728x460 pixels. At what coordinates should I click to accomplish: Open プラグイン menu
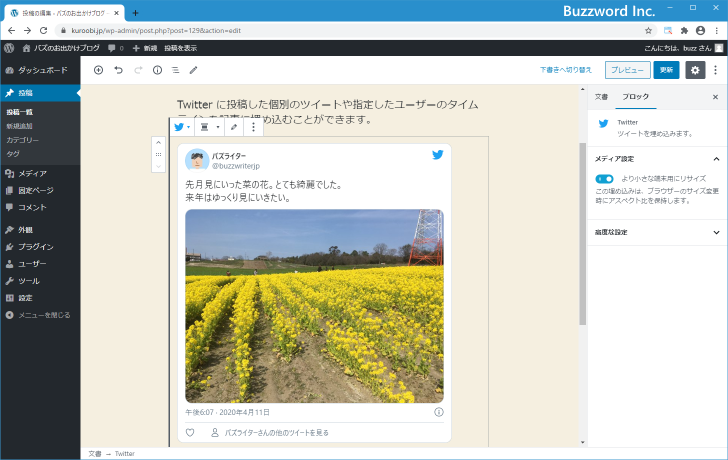pyautogui.click(x=40, y=247)
